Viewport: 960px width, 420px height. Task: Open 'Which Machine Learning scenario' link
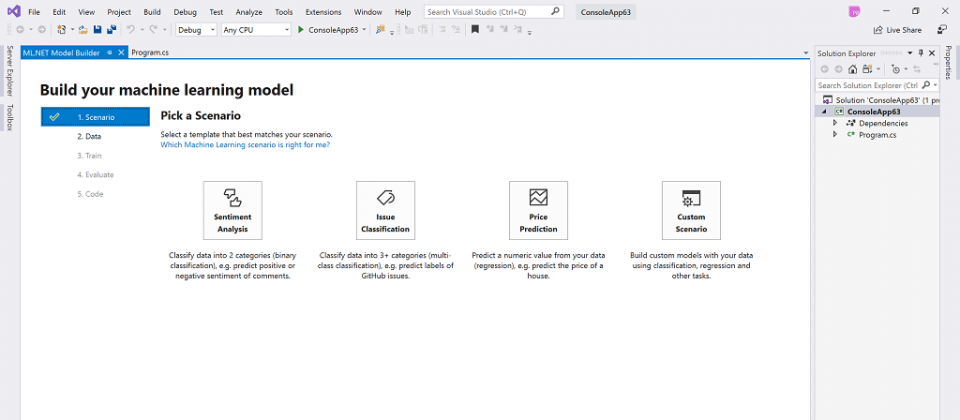pyautogui.click(x=245, y=145)
